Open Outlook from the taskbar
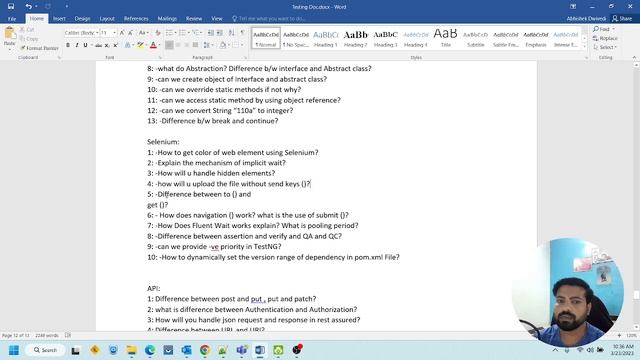 187,350
